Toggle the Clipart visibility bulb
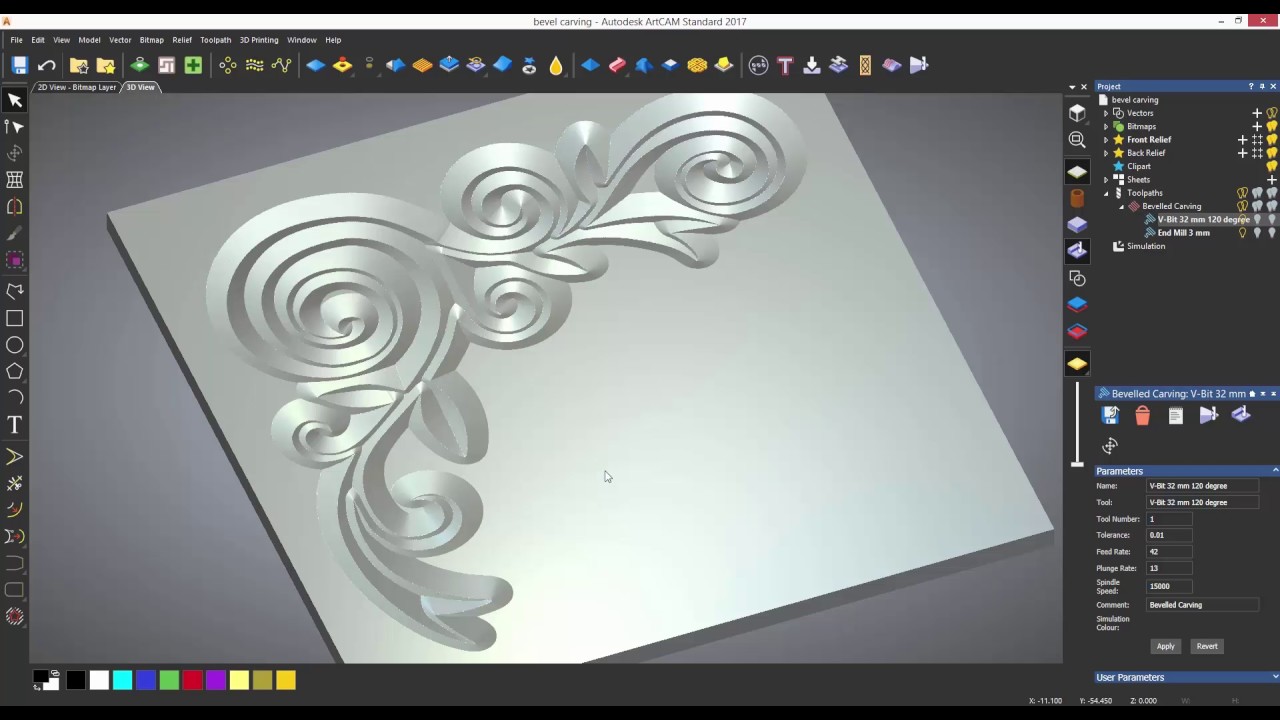The width and height of the screenshot is (1280, 720). pos(1272,166)
